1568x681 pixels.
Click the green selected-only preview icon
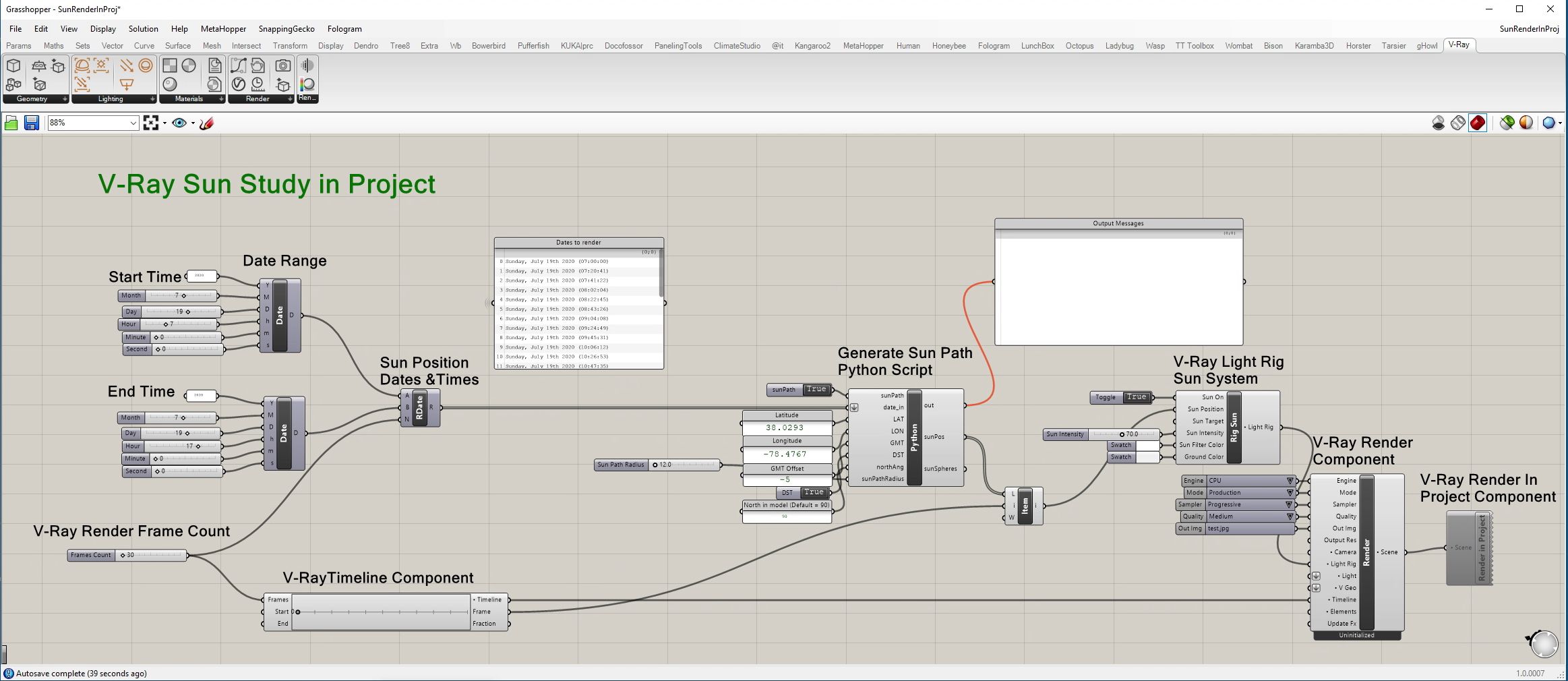point(1507,123)
